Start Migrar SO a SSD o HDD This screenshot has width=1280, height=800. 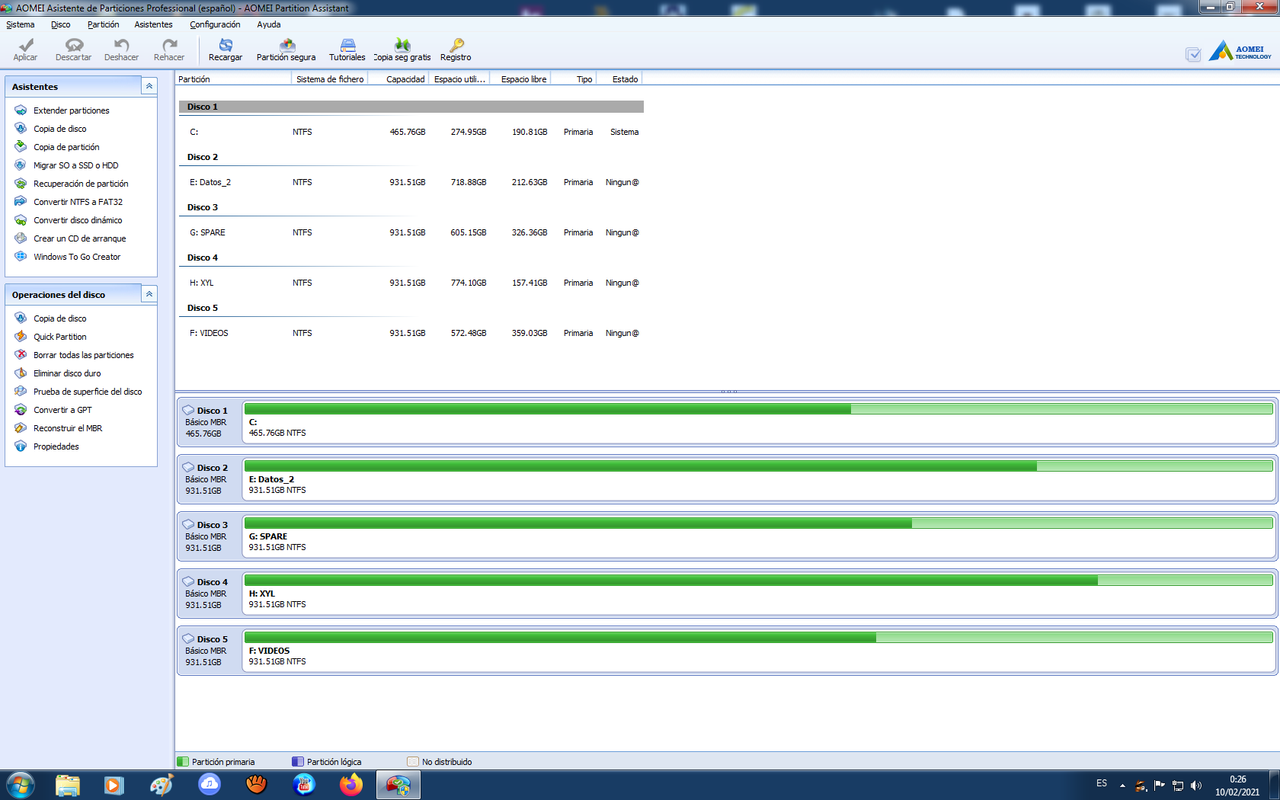point(76,165)
